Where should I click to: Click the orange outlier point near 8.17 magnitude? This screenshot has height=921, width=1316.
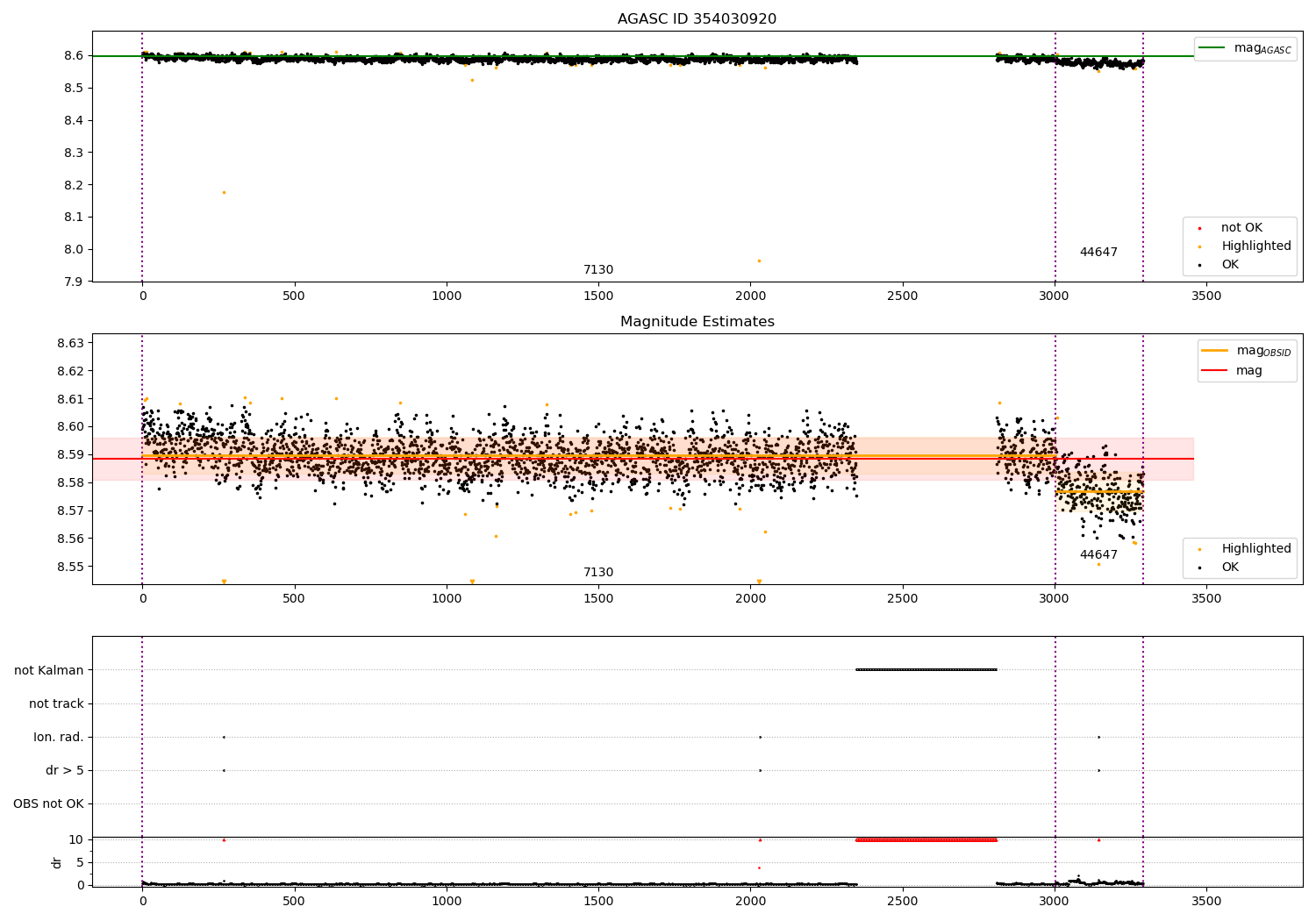coord(224,192)
